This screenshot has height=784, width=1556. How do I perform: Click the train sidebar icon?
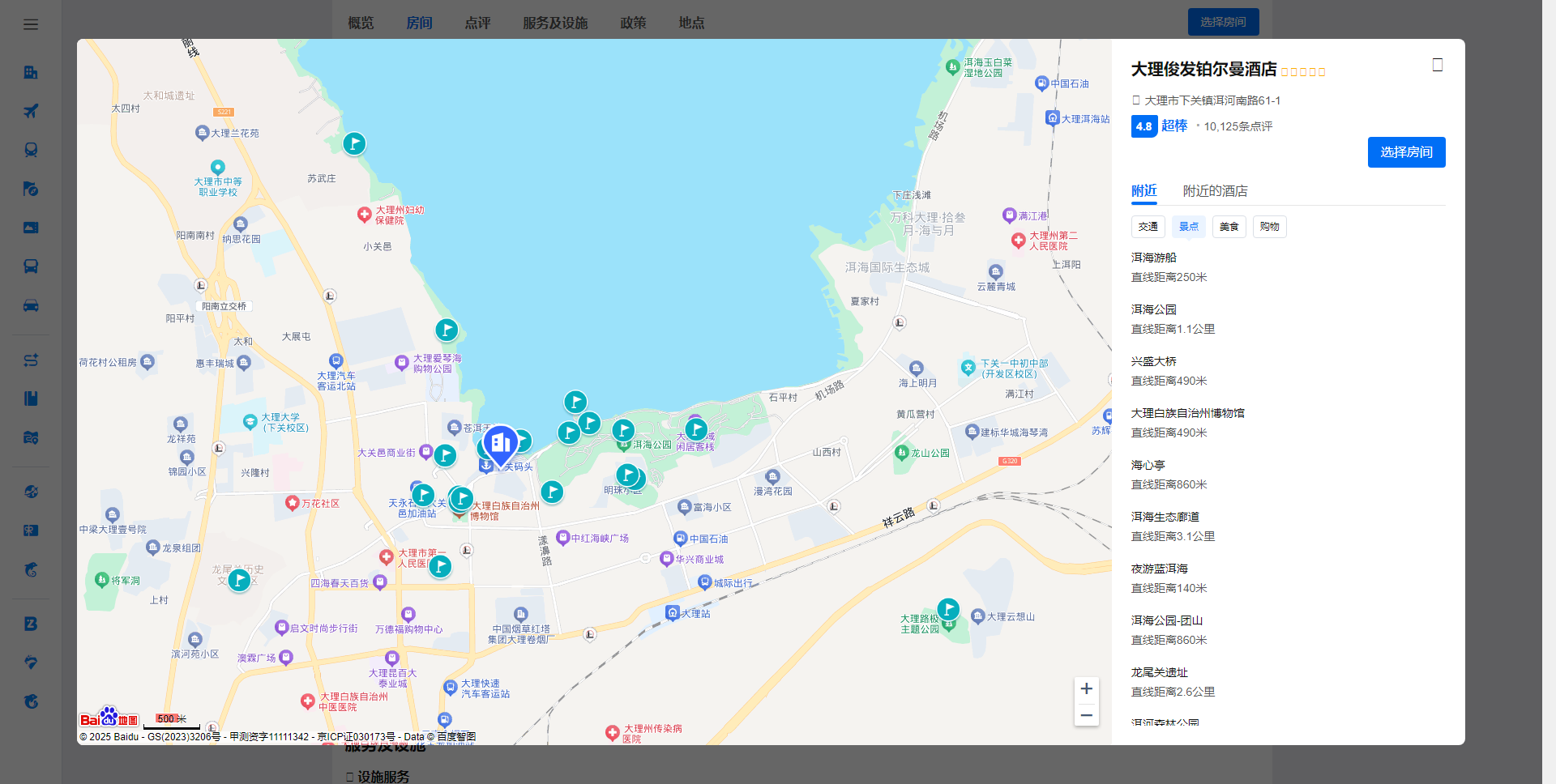(x=31, y=150)
